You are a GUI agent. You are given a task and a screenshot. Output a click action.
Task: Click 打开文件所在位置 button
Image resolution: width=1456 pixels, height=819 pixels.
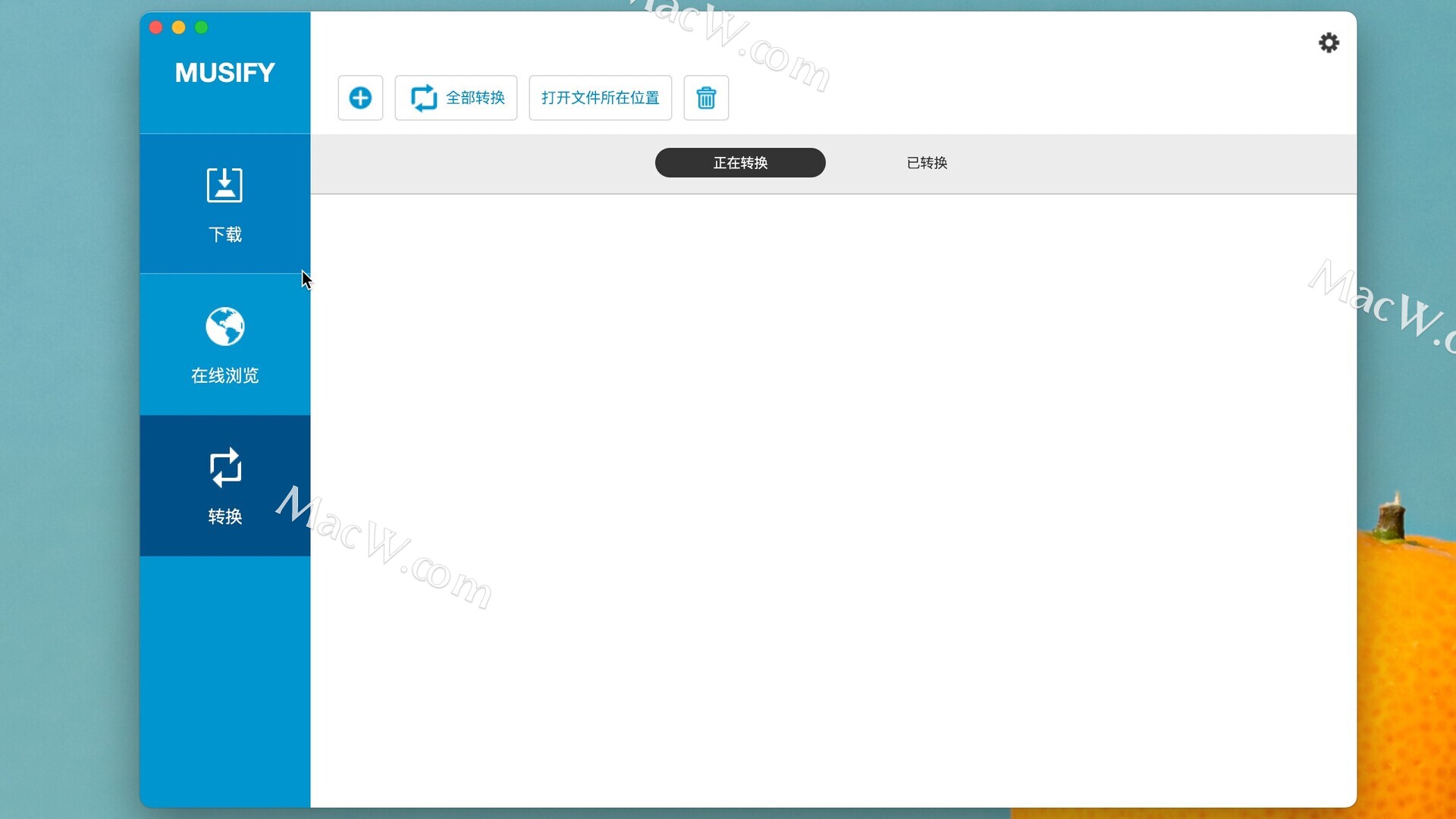click(600, 98)
